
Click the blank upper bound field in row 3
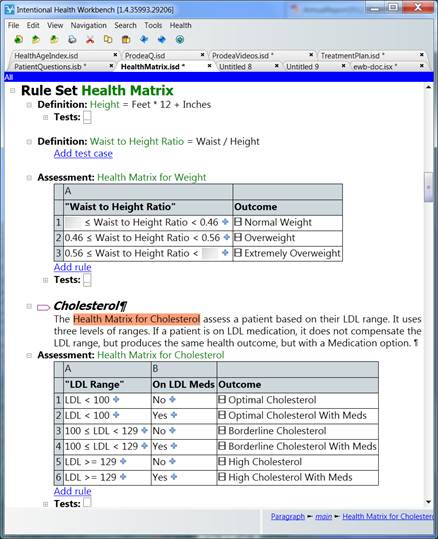click(x=210, y=253)
